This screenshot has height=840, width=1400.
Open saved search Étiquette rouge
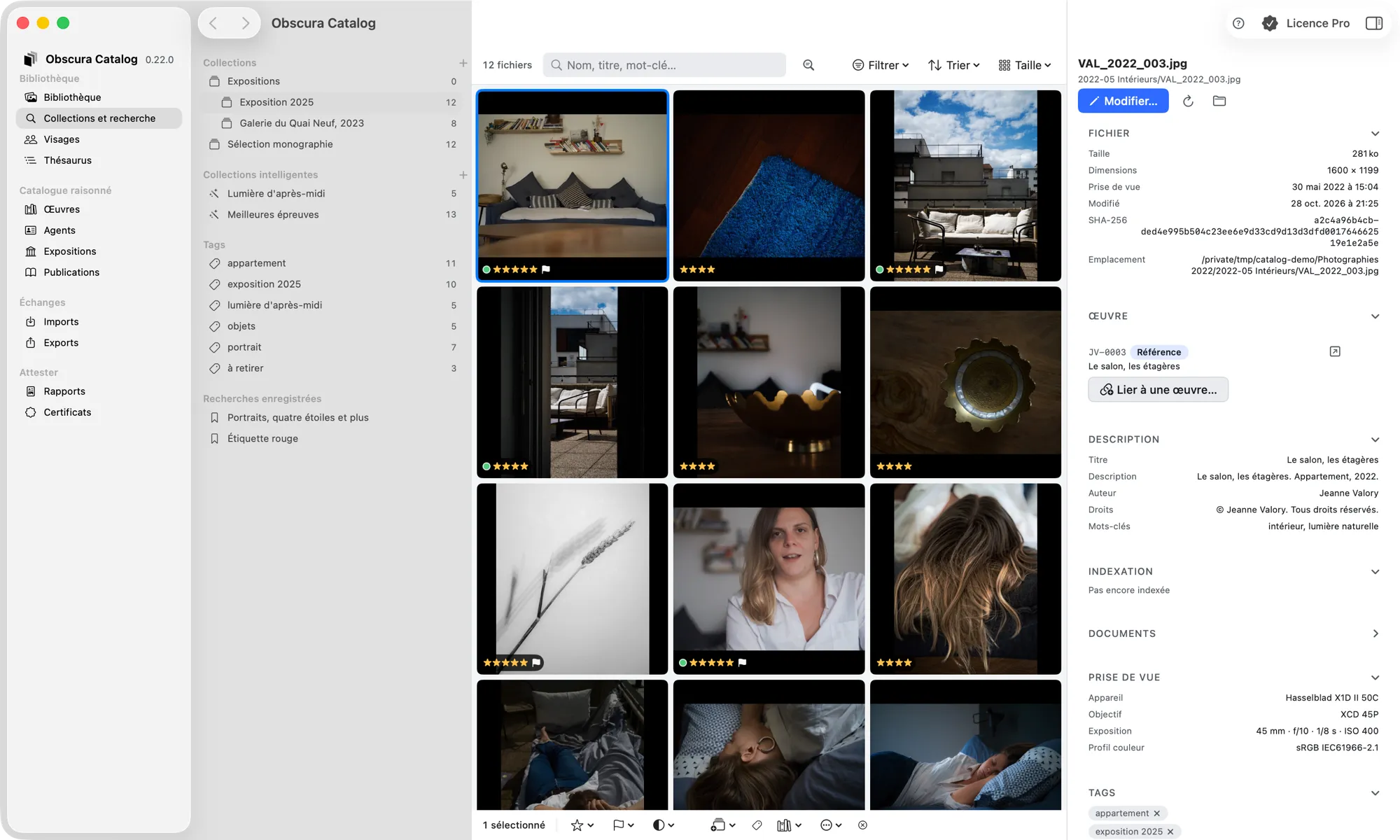pos(332,439)
